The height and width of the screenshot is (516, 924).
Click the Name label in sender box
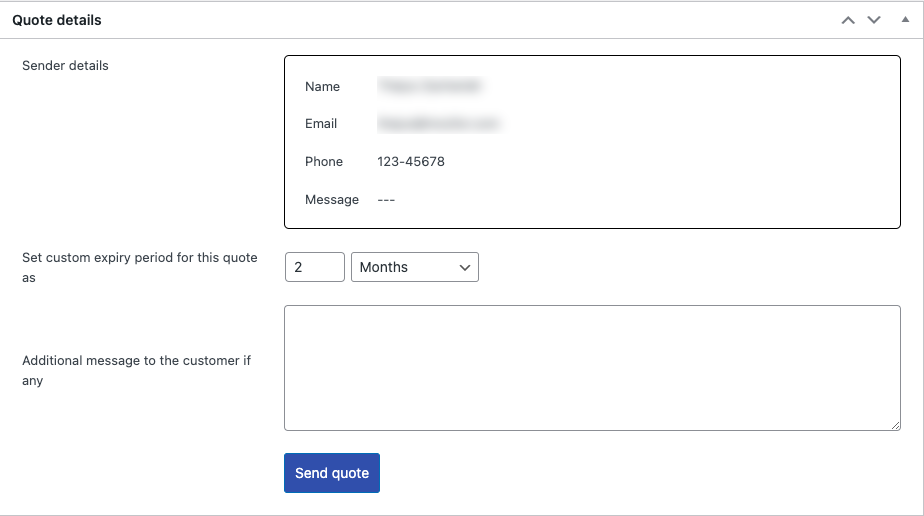322,87
